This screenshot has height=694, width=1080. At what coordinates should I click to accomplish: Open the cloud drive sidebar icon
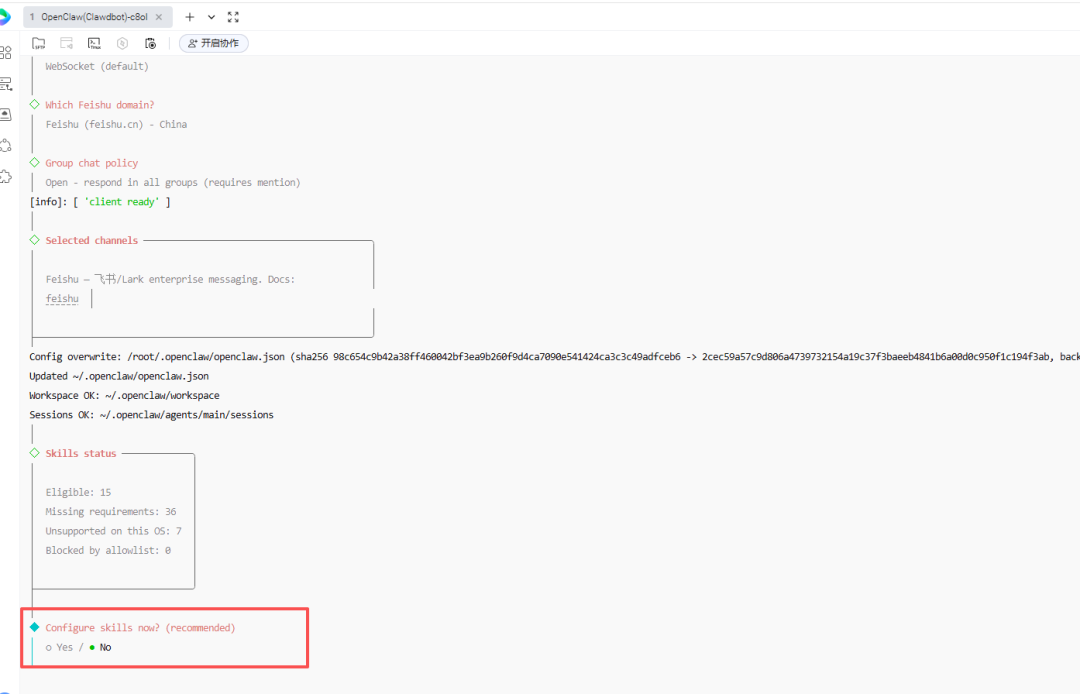coord(6,114)
